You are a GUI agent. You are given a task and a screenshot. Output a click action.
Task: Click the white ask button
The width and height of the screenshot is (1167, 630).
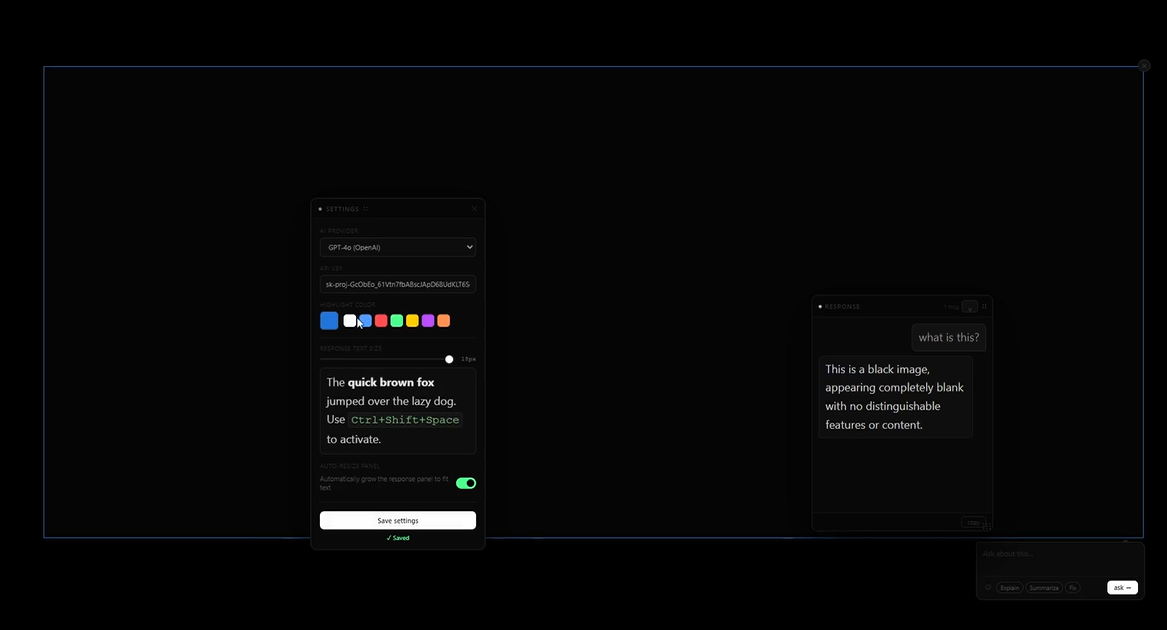coord(1122,588)
